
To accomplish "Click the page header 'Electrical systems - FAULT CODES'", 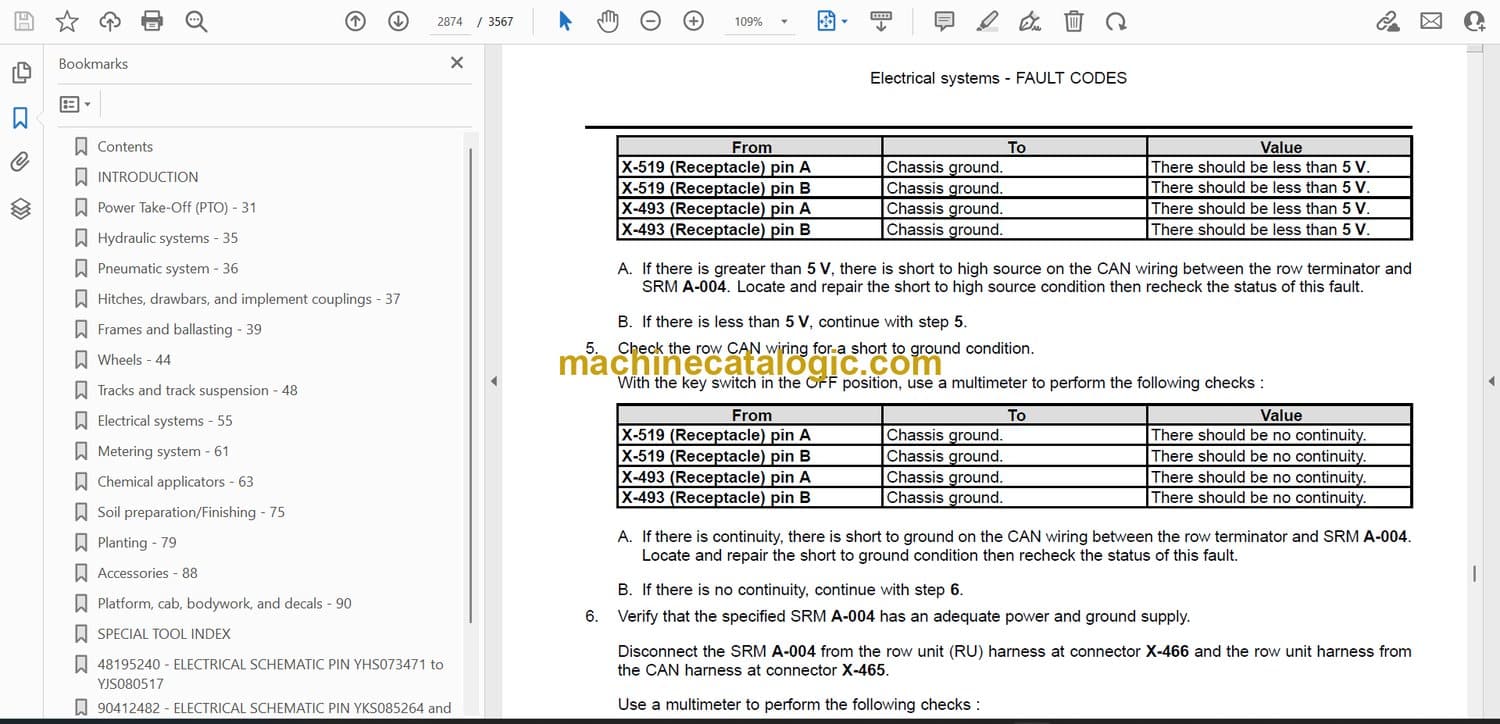I will 998,78.
